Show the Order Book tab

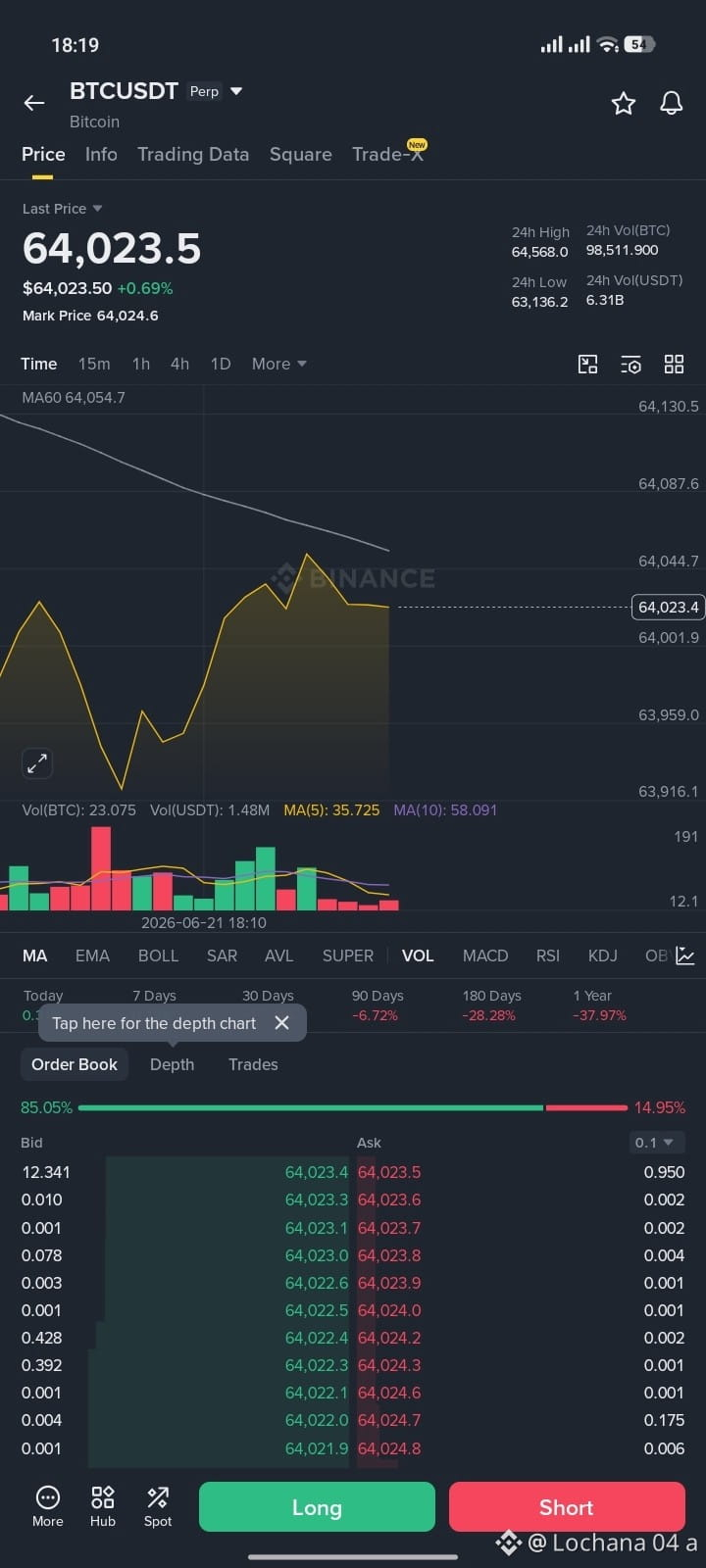click(x=75, y=1064)
